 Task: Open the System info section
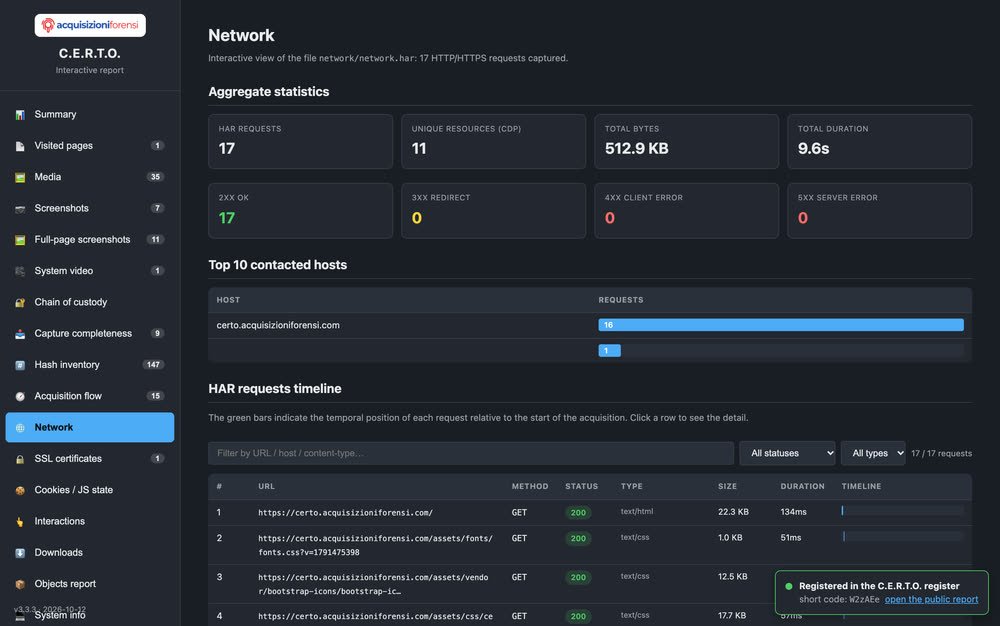pyautogui.click(x=90, y=615)
